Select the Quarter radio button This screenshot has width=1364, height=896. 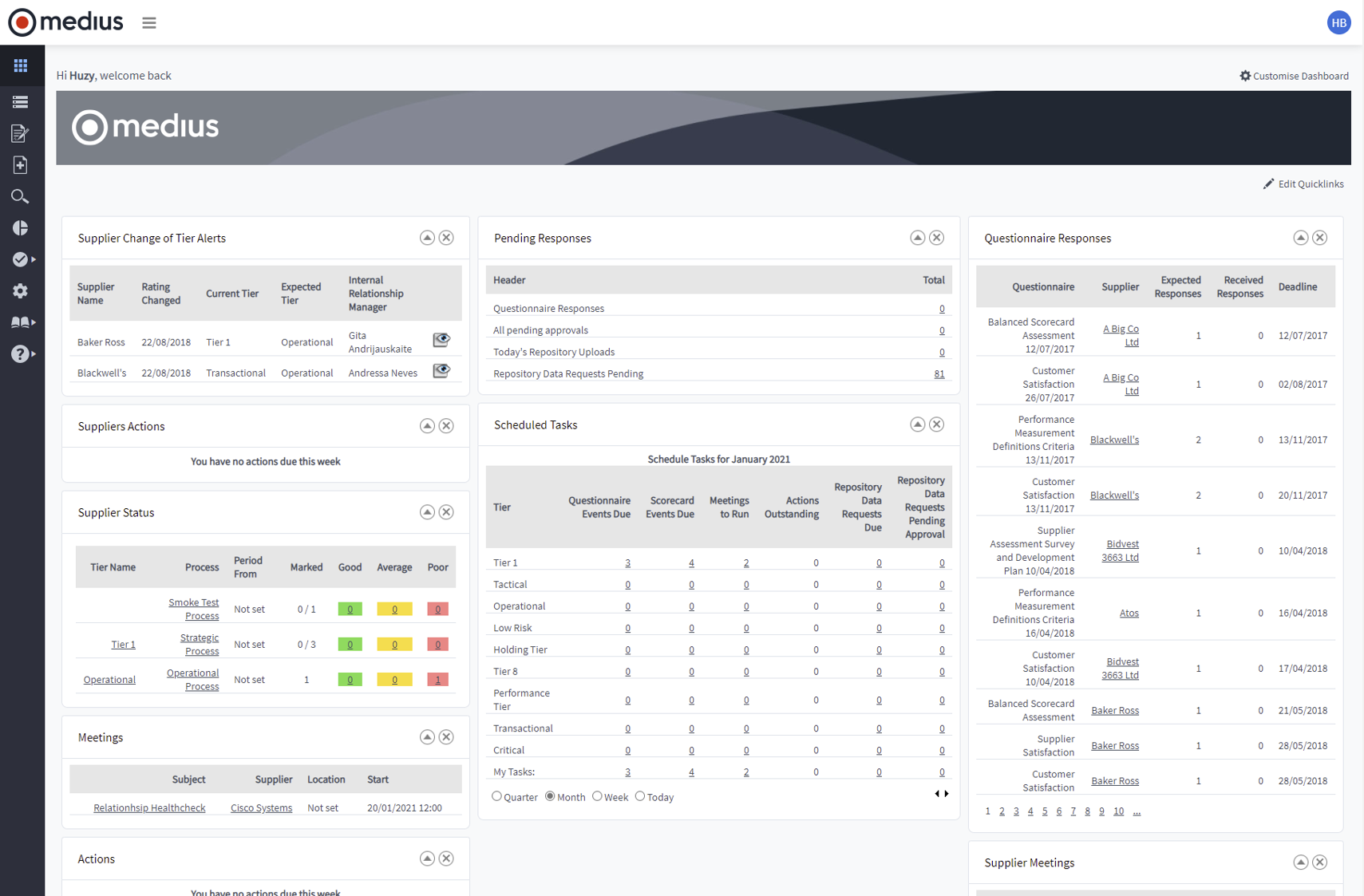pos(497,796)
